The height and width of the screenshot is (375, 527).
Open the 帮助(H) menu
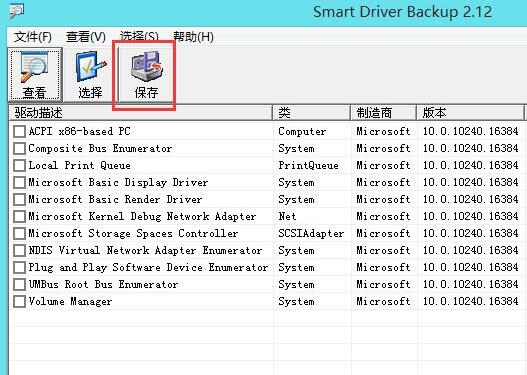click(x=193, y=37)
